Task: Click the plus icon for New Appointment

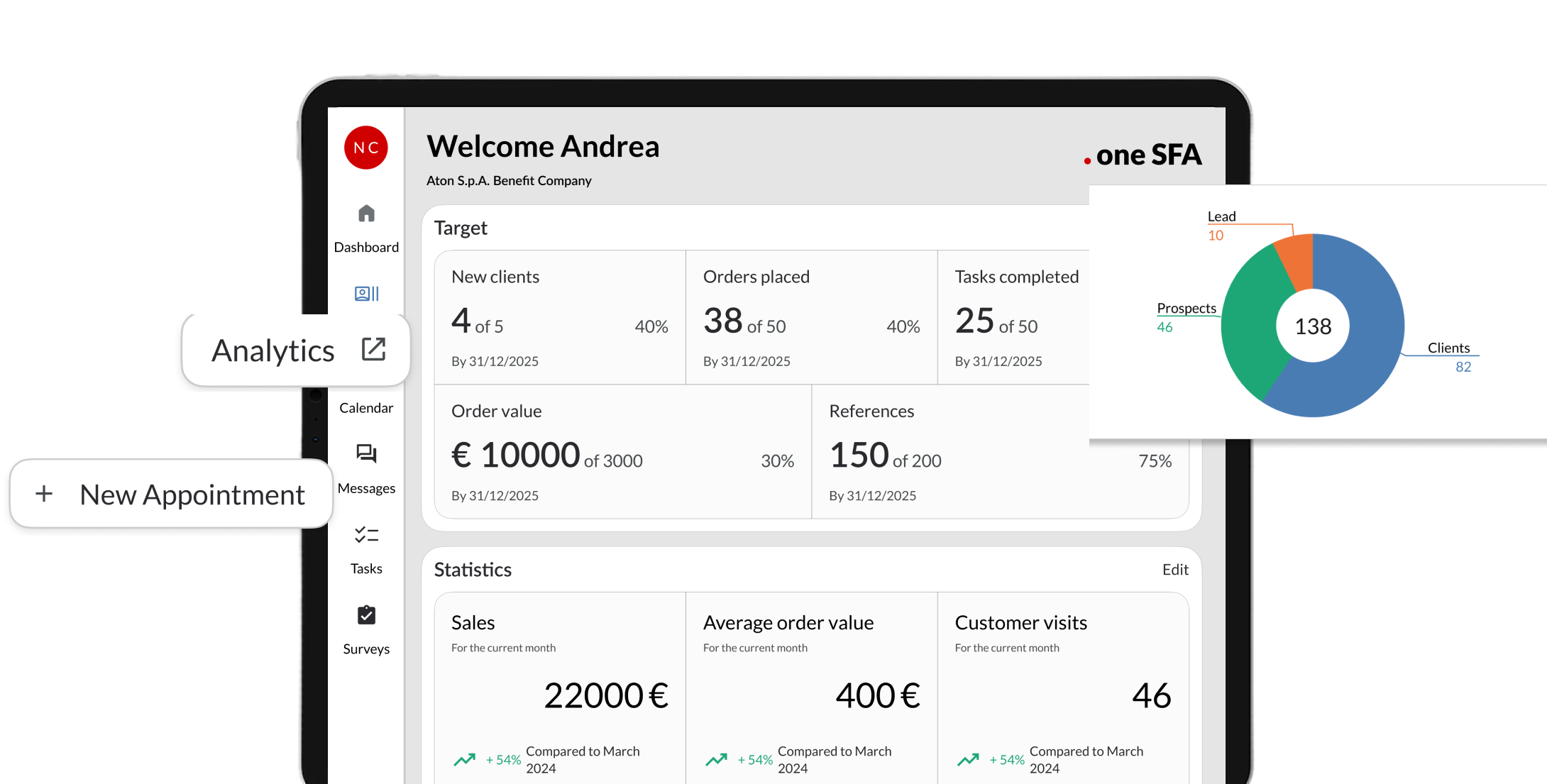Action: point(44,494)
